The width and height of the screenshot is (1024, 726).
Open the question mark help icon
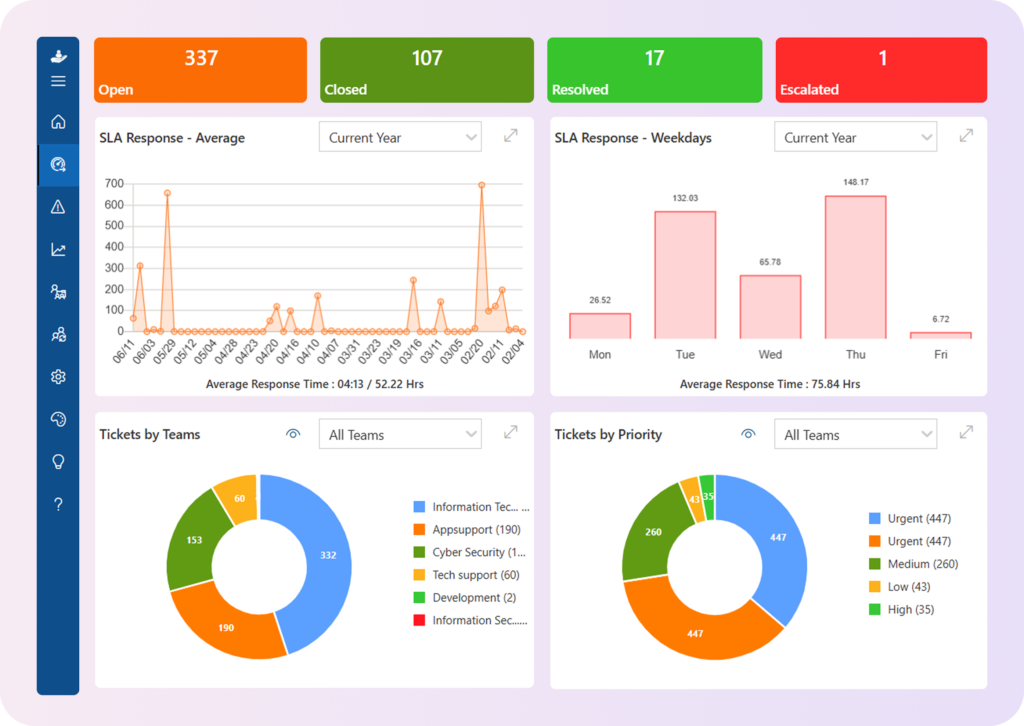coord(58,504)
